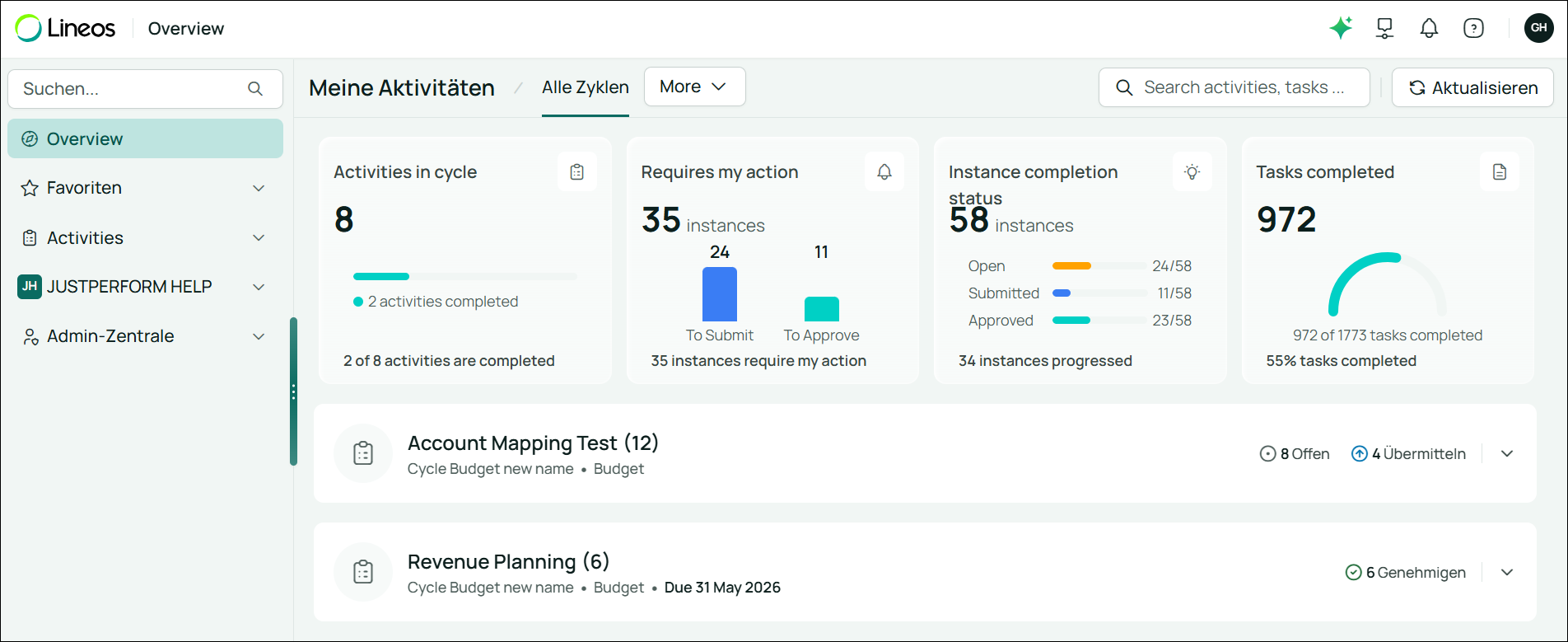
Task: Click the Activities clipboard icon in sidebar
Action: click(x=30, y=238)
